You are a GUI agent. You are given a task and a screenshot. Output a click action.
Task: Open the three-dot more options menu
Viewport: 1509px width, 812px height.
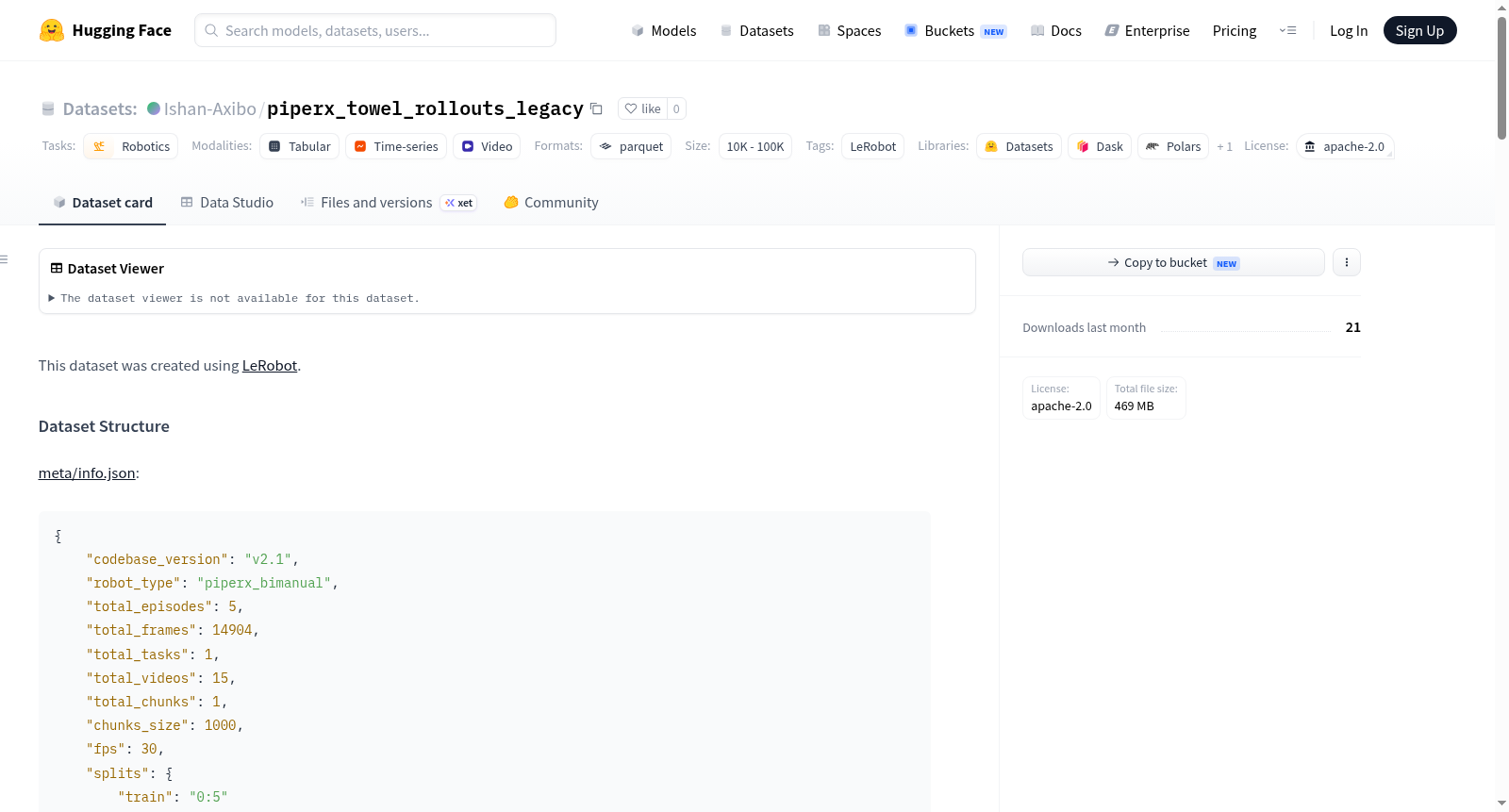tap(1347, 262)
